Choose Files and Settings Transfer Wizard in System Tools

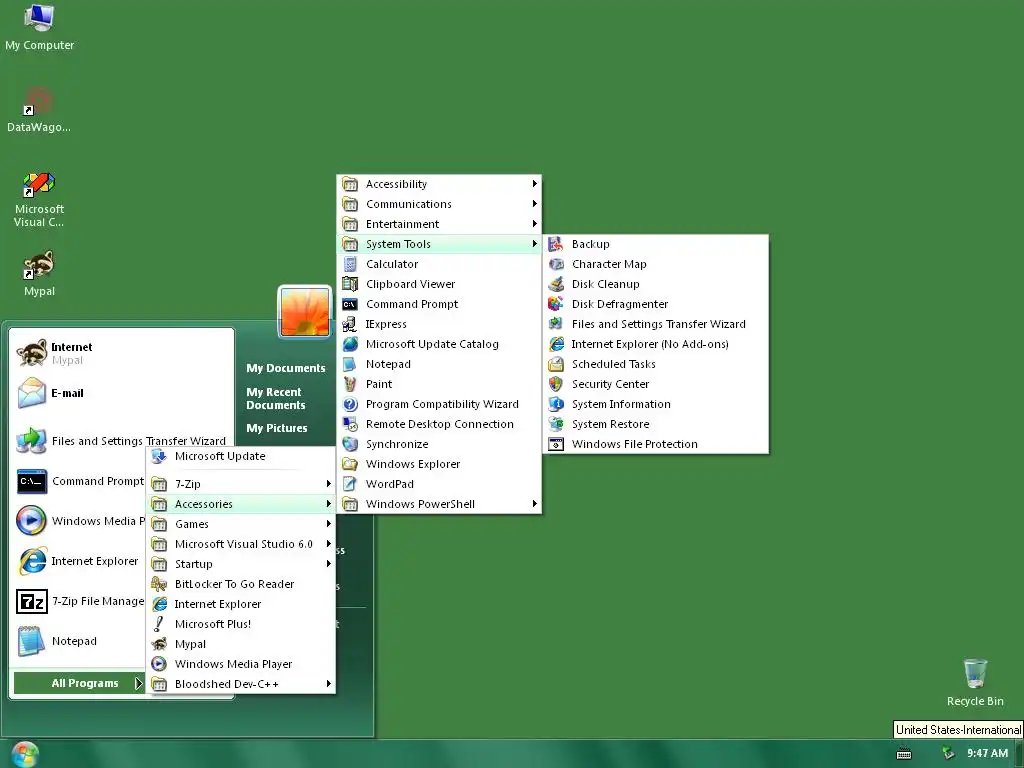656,324
